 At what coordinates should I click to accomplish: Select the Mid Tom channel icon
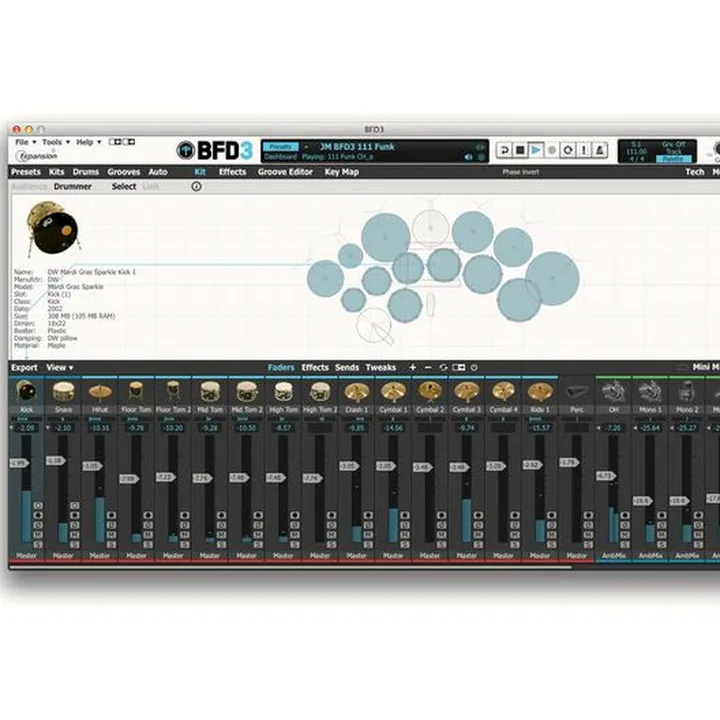tap(210, 392)
